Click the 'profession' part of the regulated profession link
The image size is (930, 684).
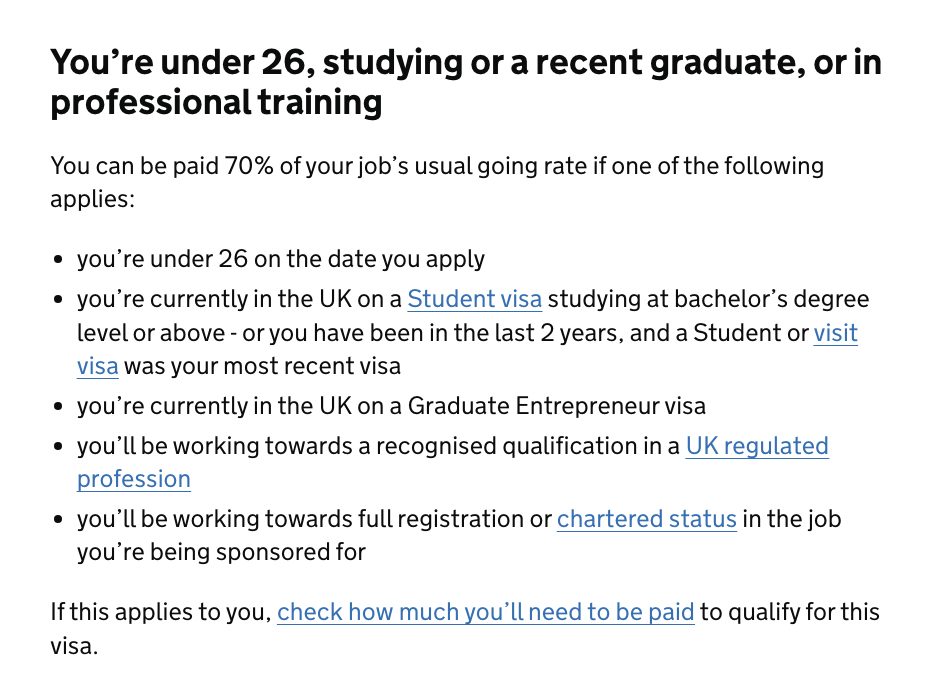pyautogui.click(x=133, y=479)
